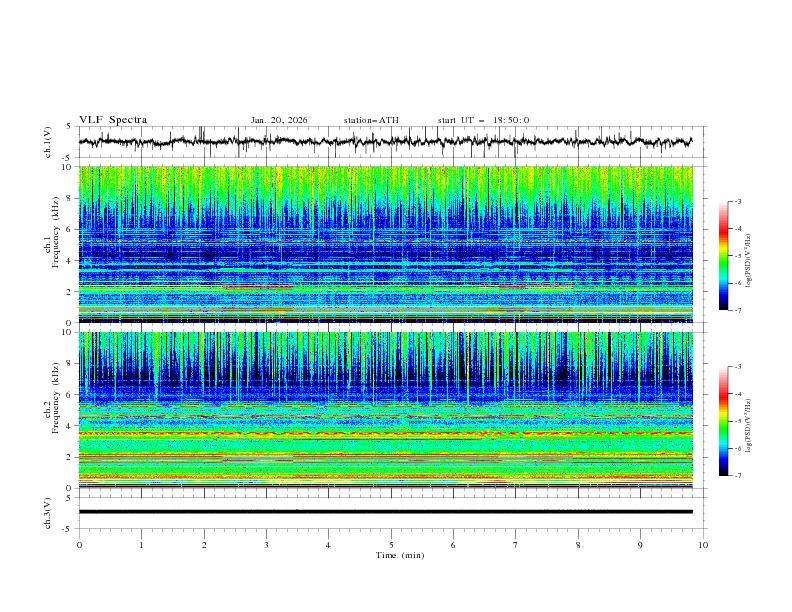Screen dimensions: 792x612
Task: Click the '5' tick on the time axis
Action: click(x=391, y=545)
